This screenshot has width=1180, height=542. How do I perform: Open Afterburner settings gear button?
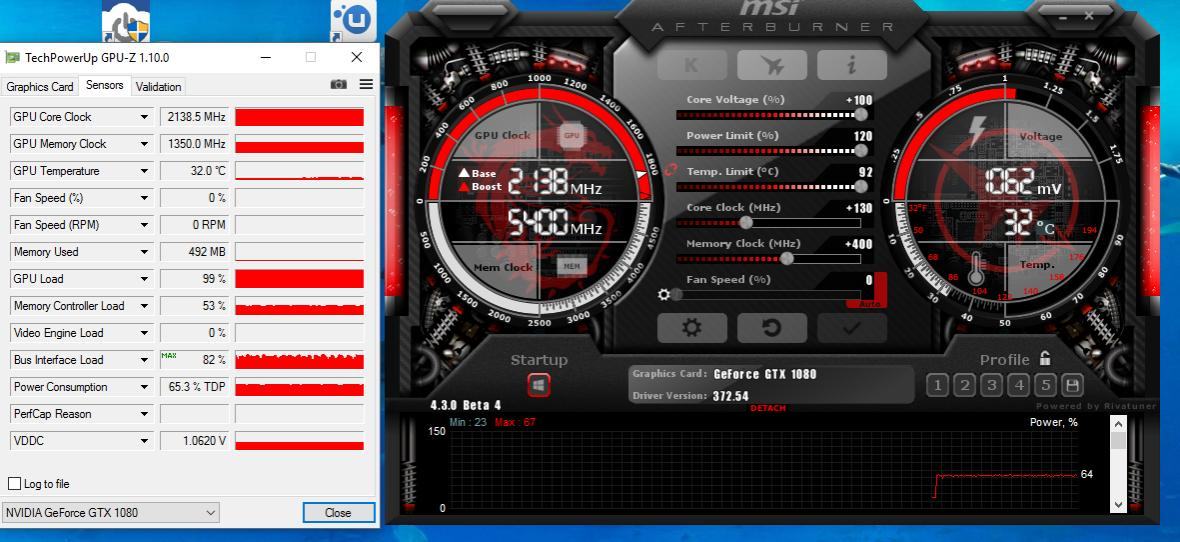692,328
